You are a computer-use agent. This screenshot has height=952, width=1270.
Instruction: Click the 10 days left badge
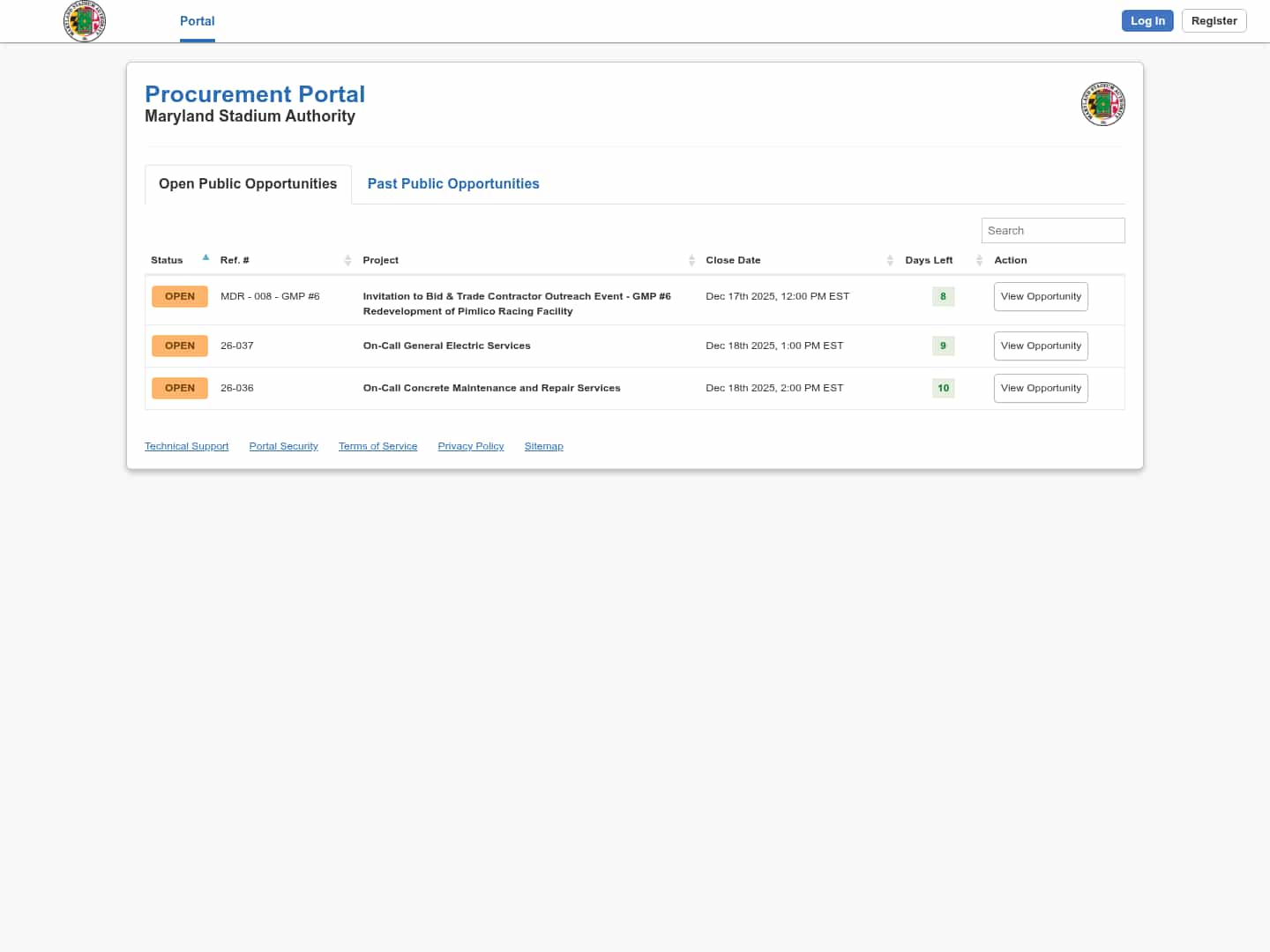click(943, 388)
